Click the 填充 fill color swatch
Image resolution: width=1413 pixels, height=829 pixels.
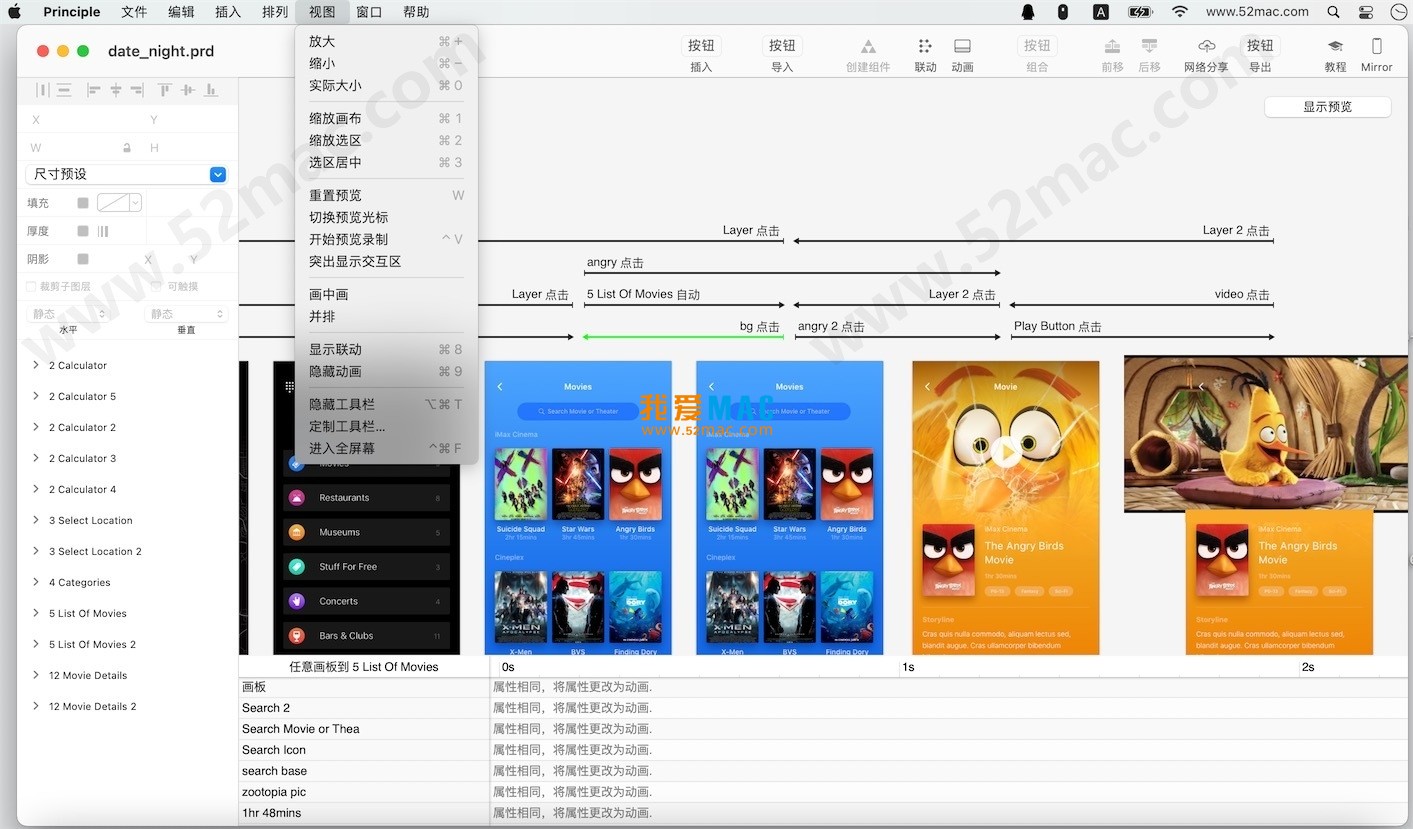[x=83, y=203]
